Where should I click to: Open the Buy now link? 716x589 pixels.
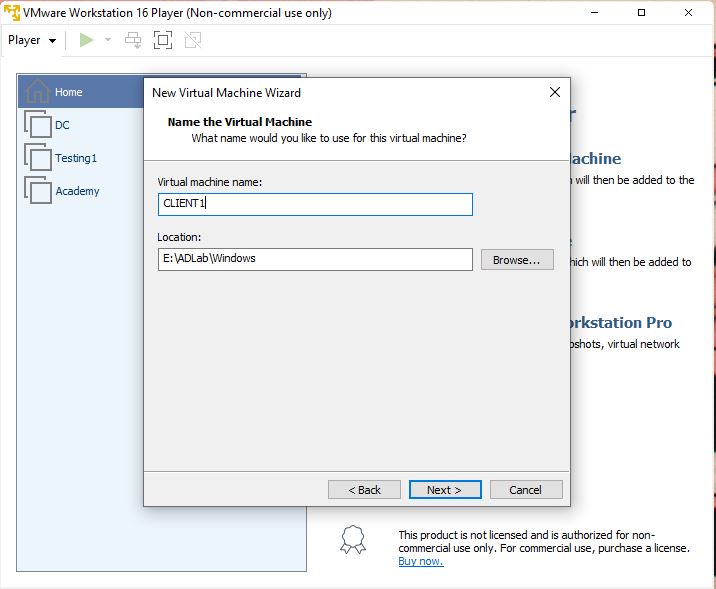point(421,561)
